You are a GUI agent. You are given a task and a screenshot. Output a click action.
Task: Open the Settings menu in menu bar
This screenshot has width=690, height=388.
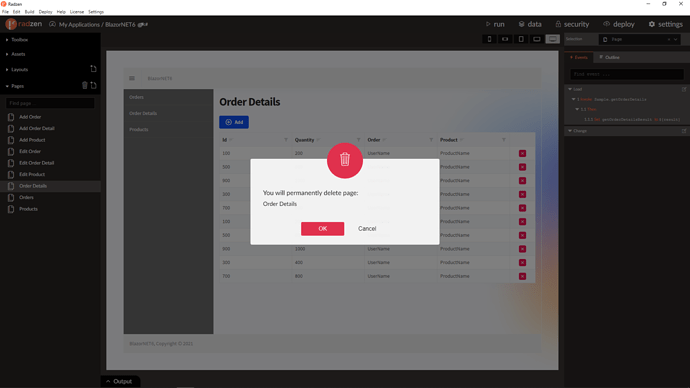pos(96,12)
